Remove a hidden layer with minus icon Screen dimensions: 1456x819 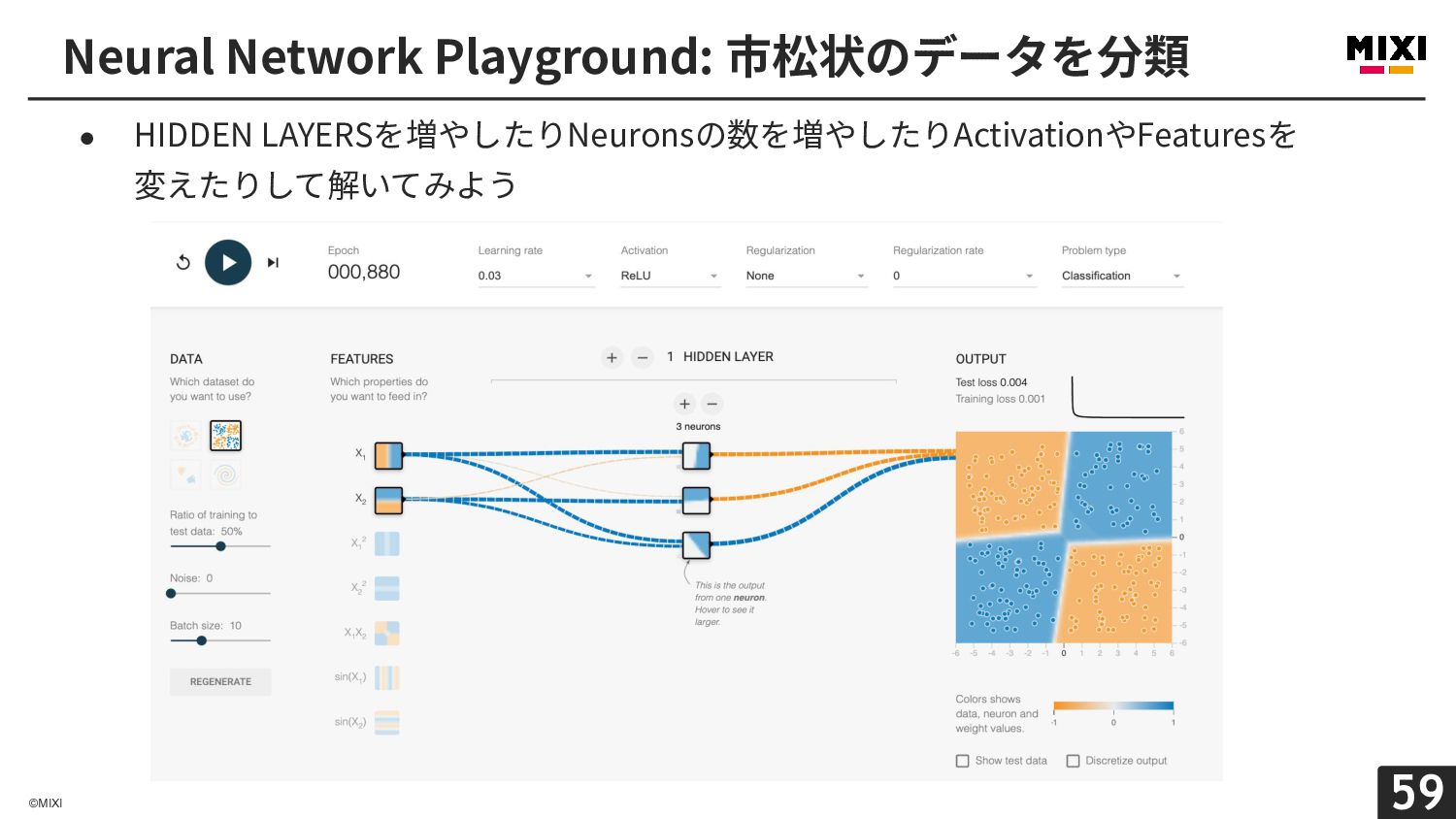(x=643, y=358)
